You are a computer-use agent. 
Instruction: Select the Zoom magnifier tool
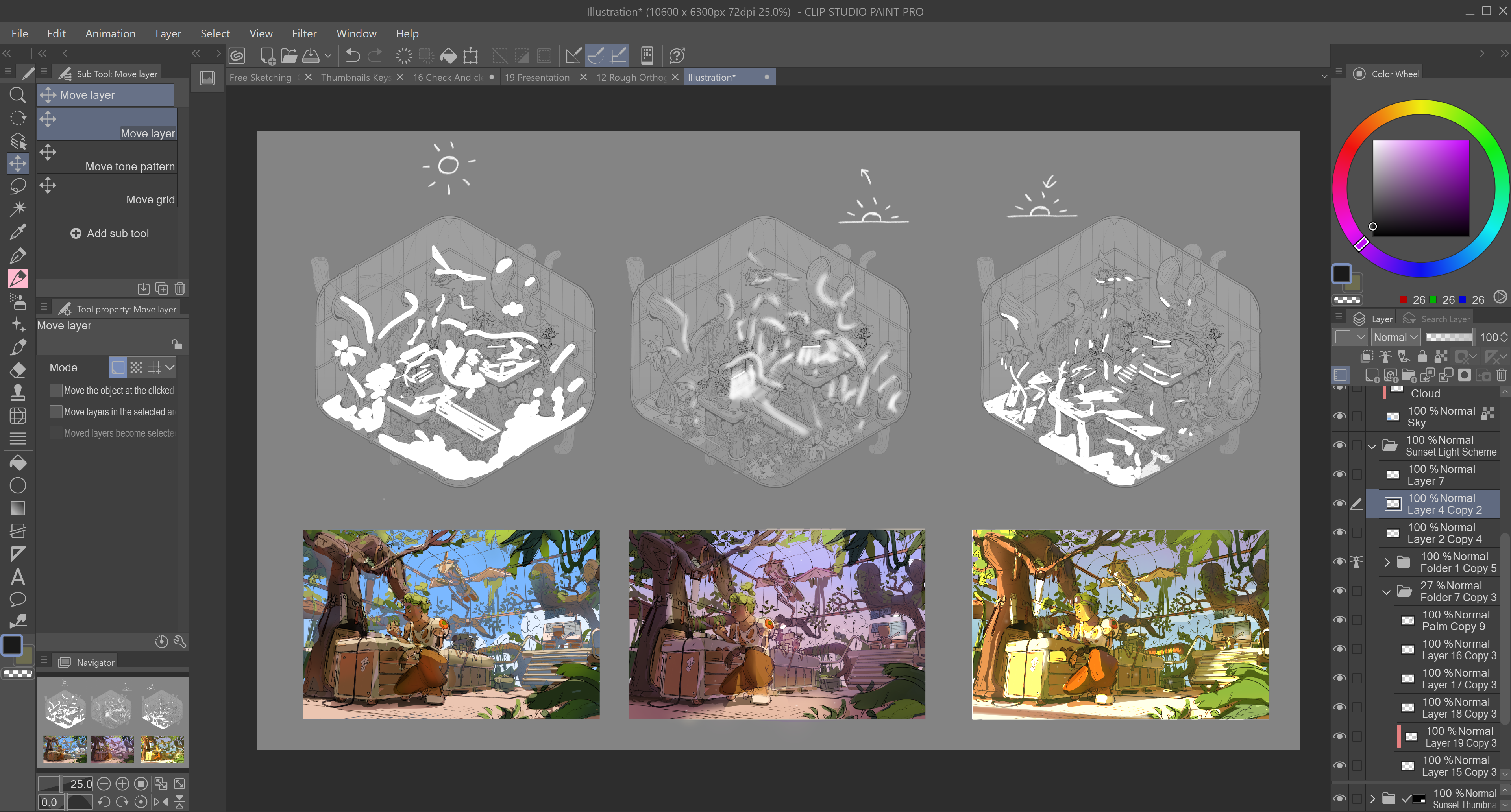(x=18, y=95)
